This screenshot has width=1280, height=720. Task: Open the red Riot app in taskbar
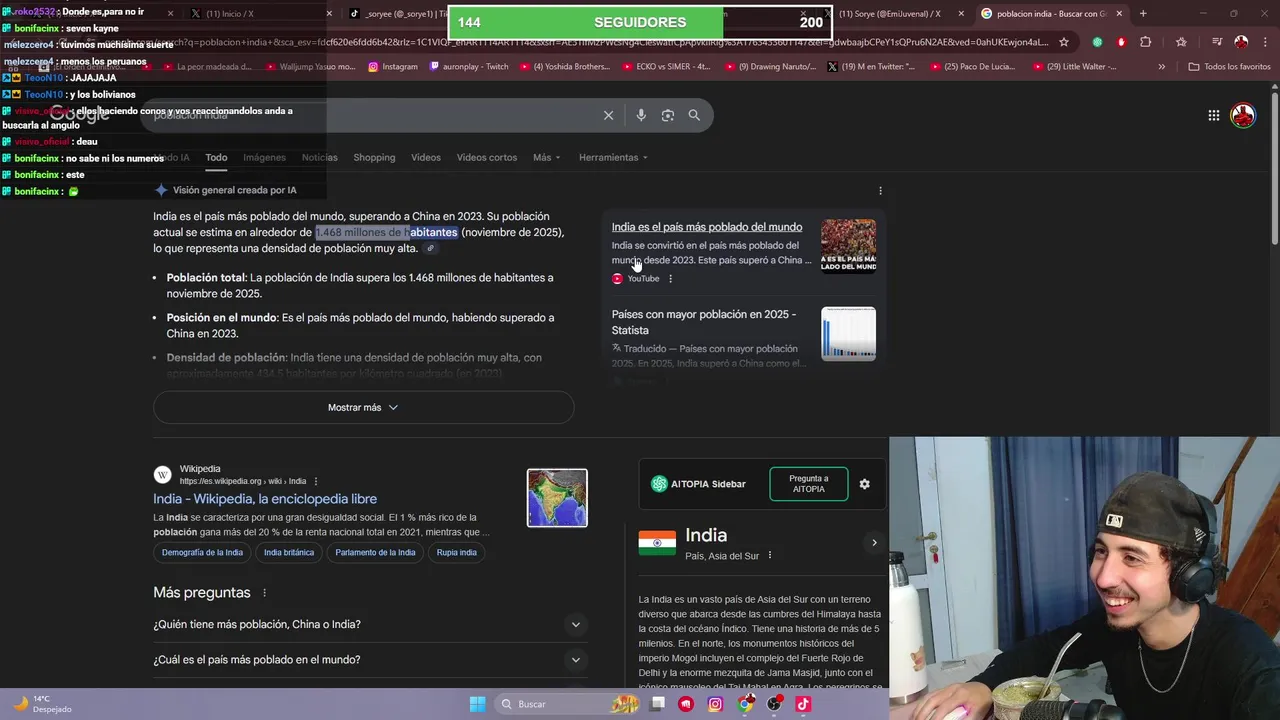(686, 704)
